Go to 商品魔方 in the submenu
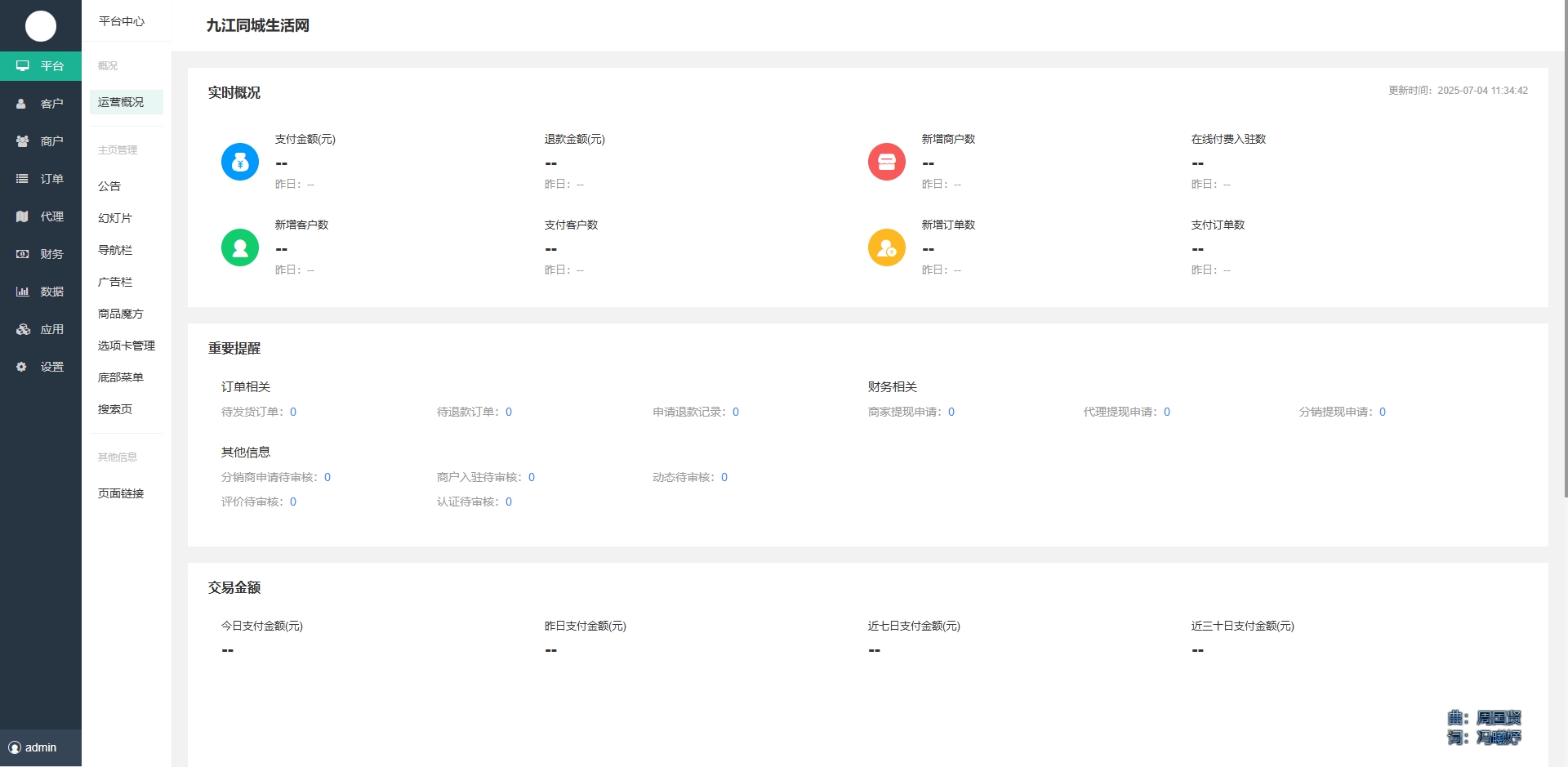Image resolution: width=1568 pixels, height=767 pixels. click(x=121, y=314)
